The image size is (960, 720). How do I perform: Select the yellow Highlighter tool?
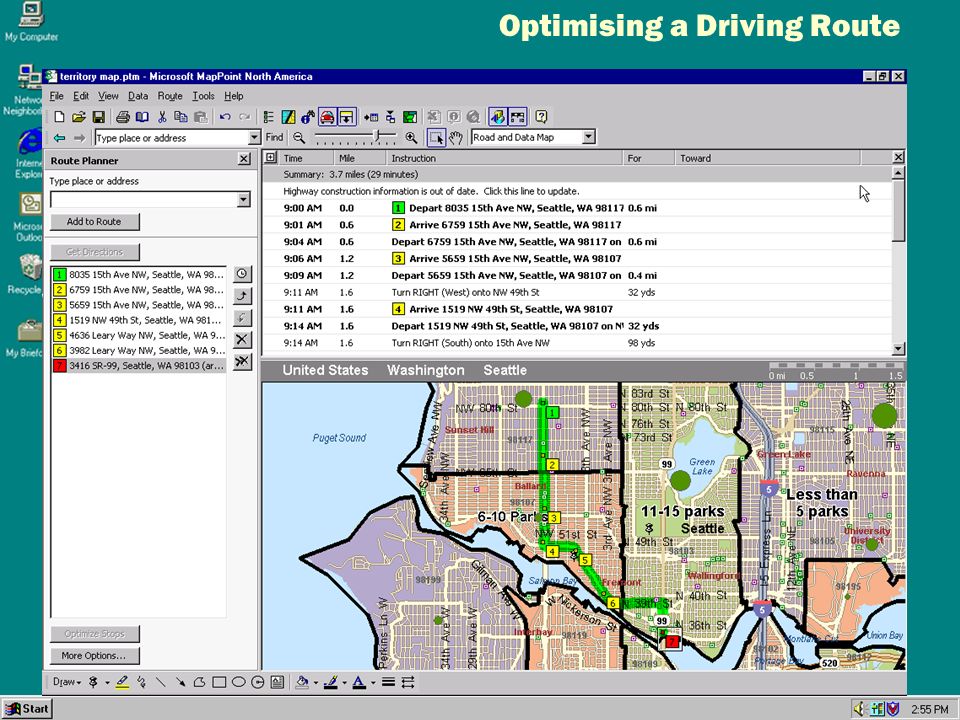(x=122, y=682)
